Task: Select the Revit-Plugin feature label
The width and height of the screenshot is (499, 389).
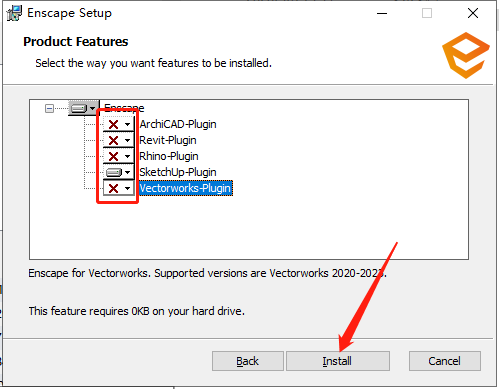Action: click(x=168, y=140)
